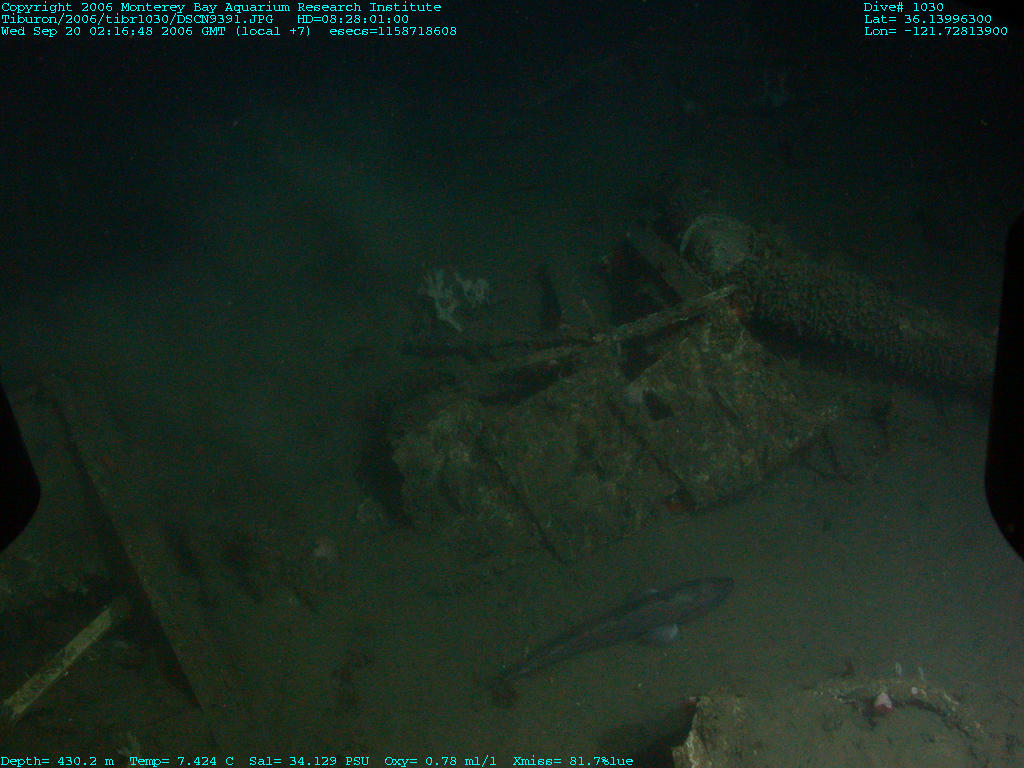1024x768 pixels.
Task: Click the copyright text line 'Copyright 2006 Monterey Bay Aquarium Research Institute'
Action: pos(221,7)
